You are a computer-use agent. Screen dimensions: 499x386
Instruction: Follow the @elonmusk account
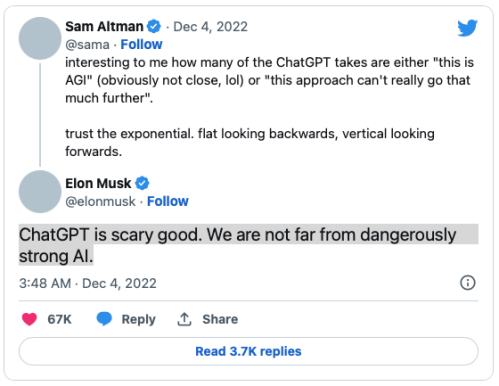coord(168,201)
